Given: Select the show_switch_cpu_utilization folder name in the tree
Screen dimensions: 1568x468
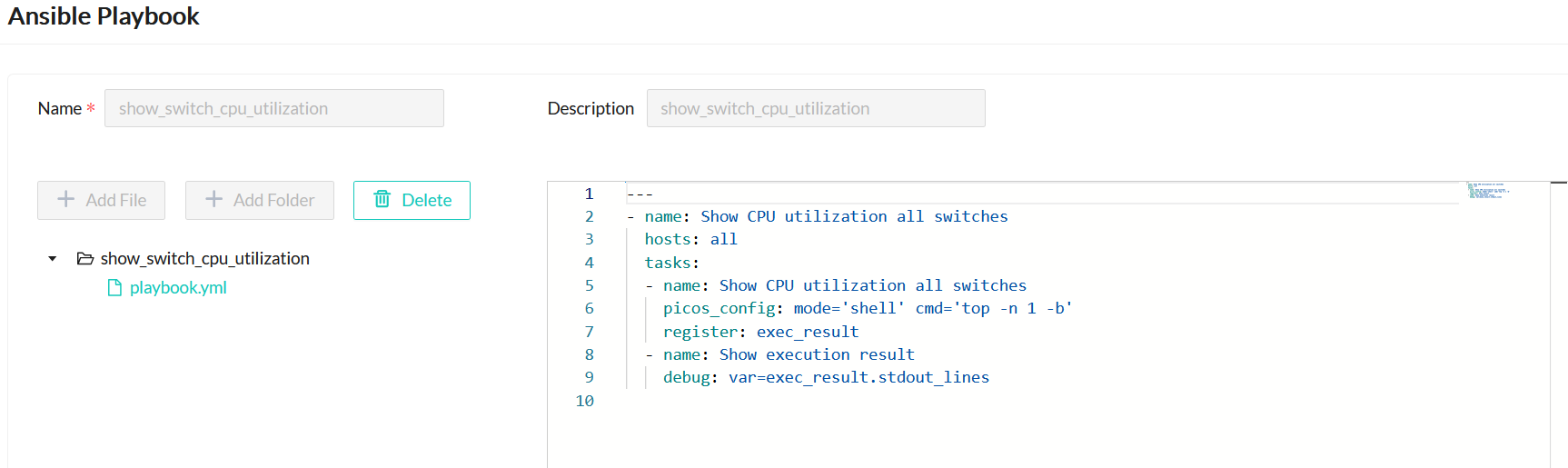Looking at the screenshot, I should pyautogui.click(x=204, y=259).
